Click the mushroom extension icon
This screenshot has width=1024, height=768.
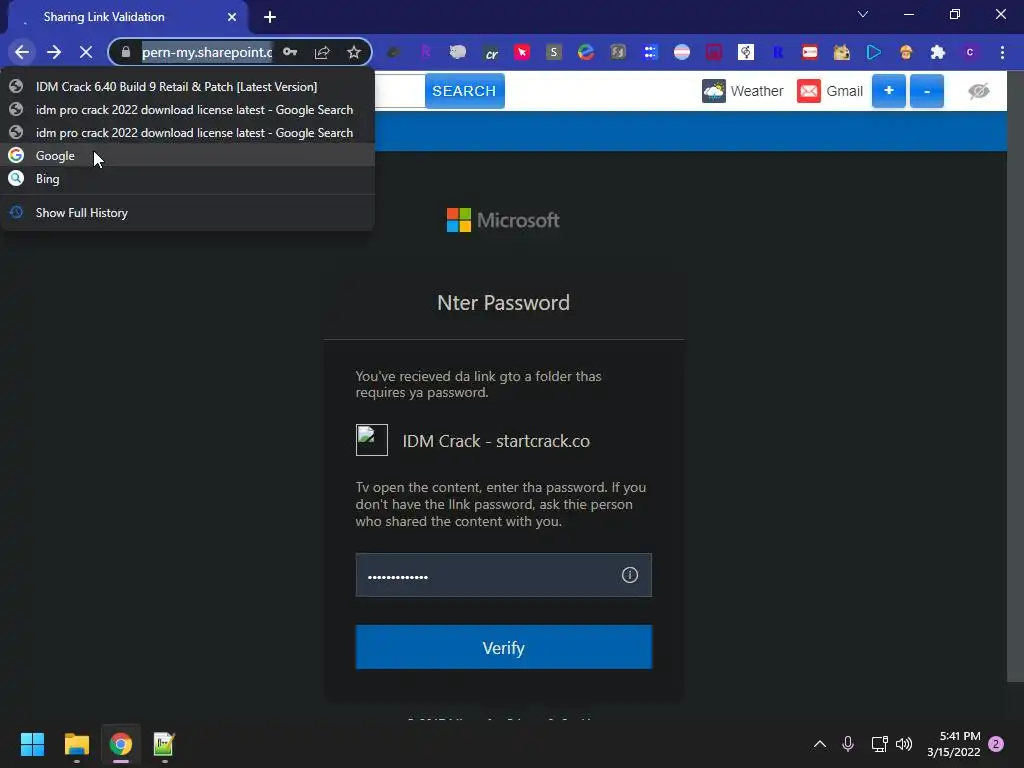pyautogui.click(x=906, y=52)
